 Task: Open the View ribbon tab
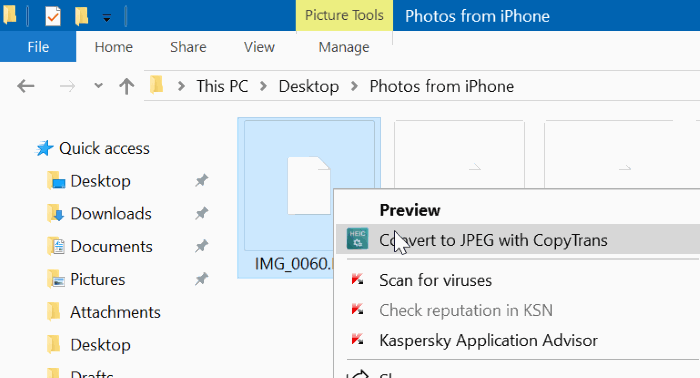[259, 46]
